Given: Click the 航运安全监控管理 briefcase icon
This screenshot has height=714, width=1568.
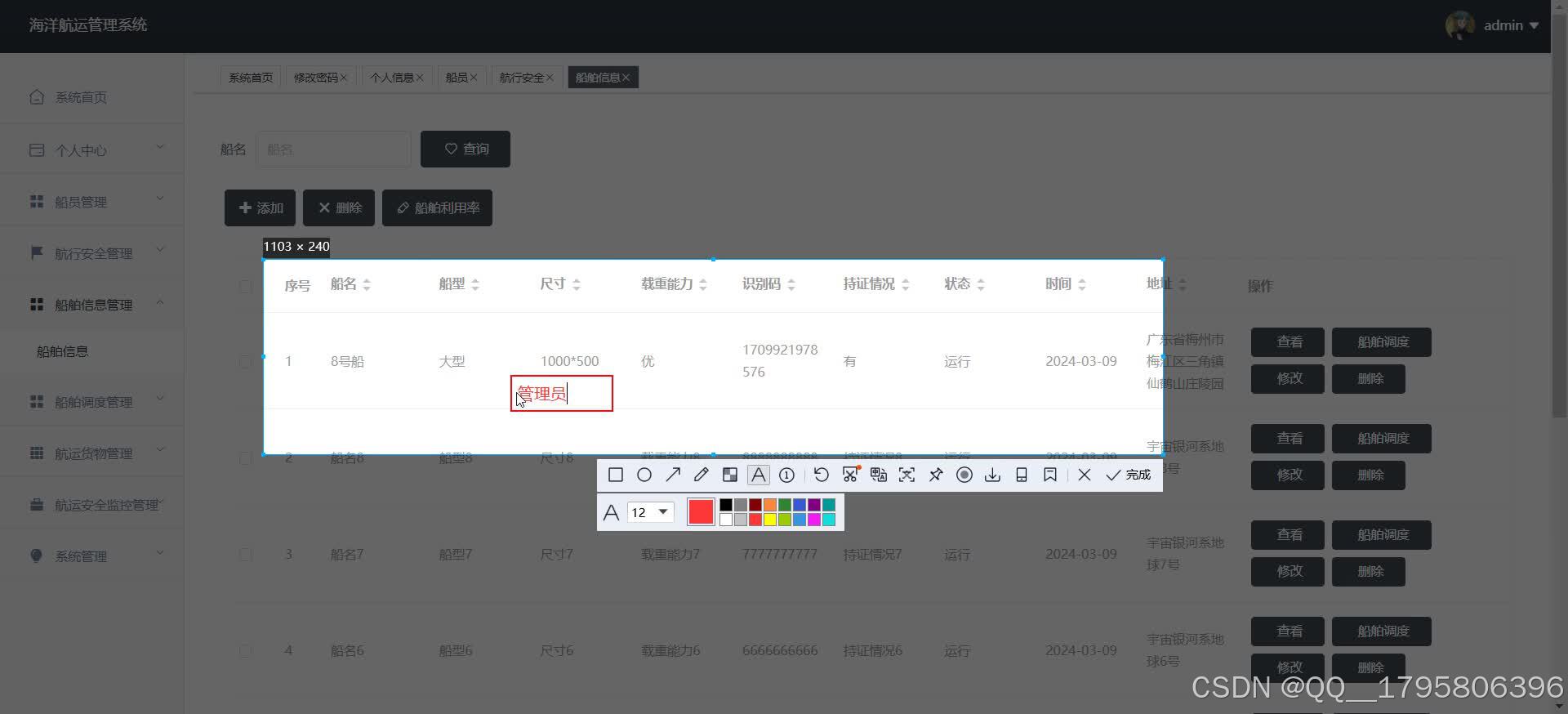Looking at the screenshot, I should click(37, 504).
